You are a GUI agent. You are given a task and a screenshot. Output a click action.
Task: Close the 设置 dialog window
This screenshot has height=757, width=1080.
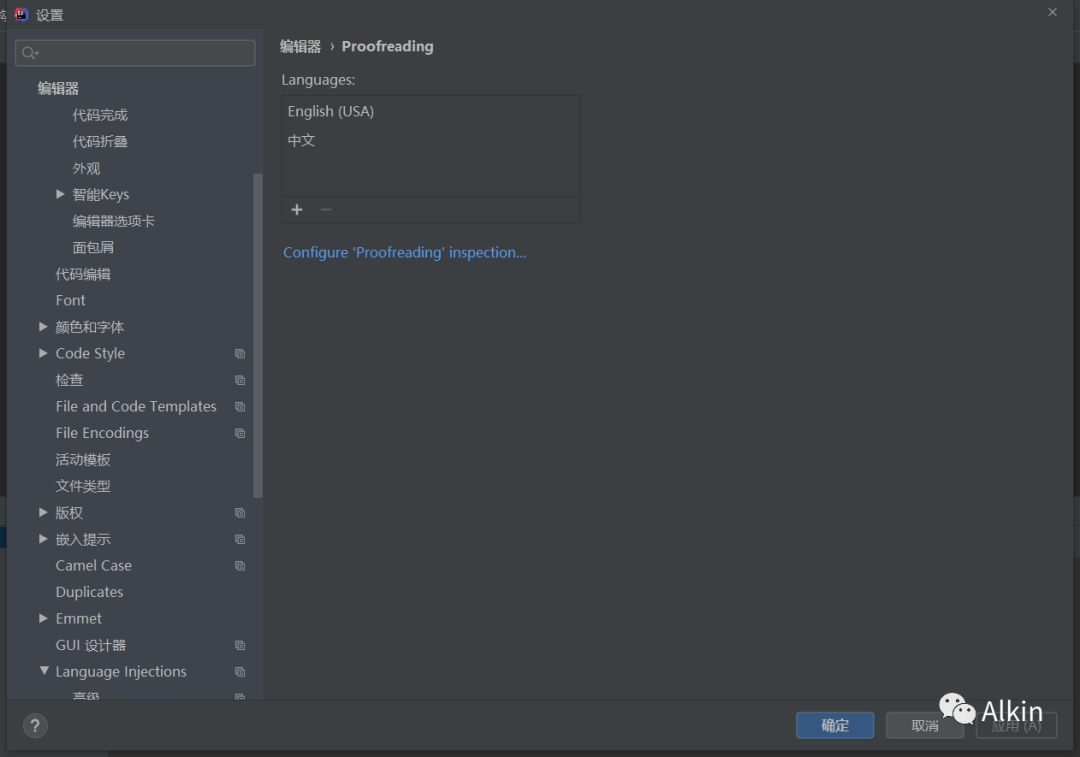click(x=1052, y=12)
